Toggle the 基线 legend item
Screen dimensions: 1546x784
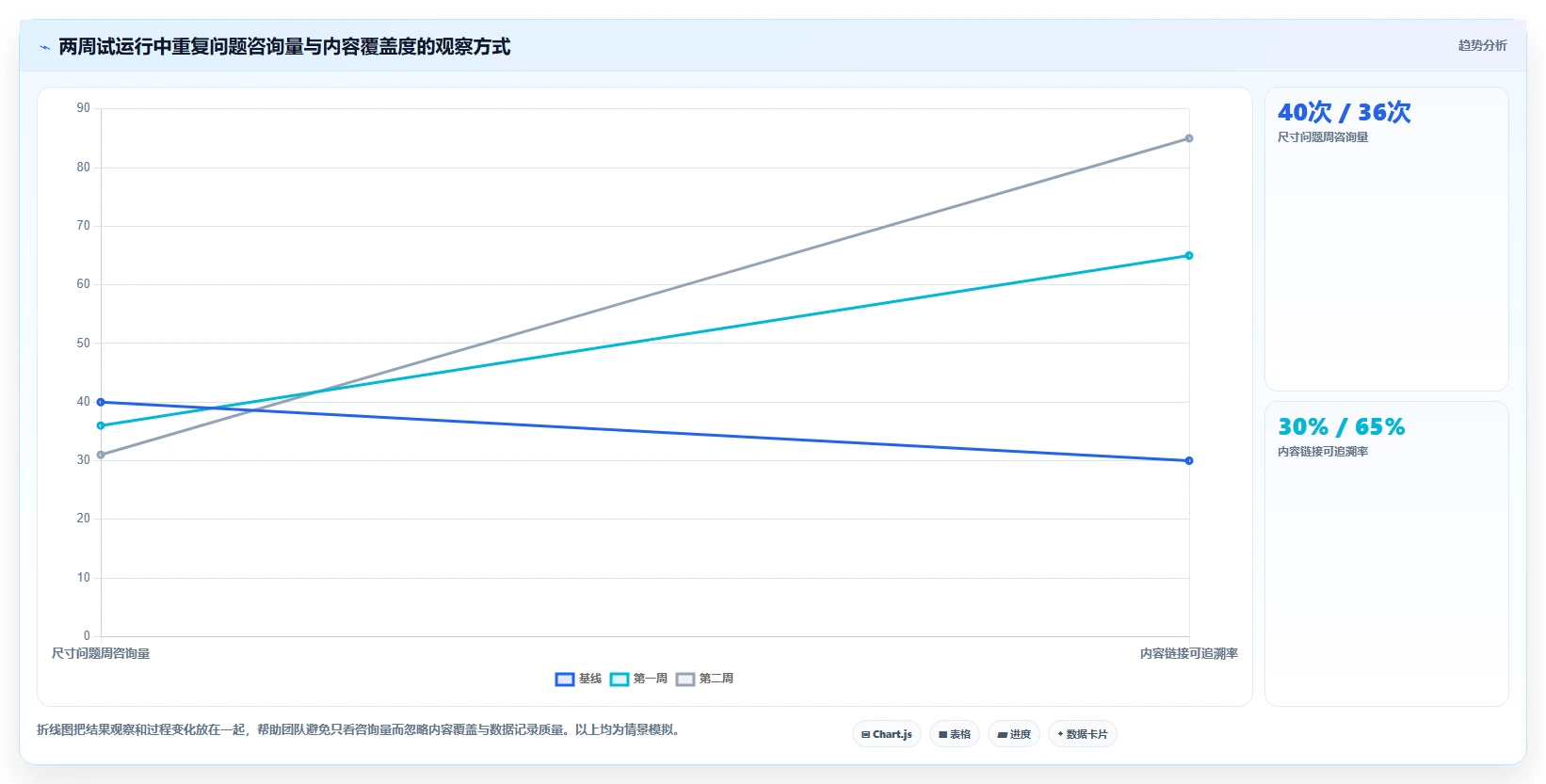click(x=578, y=679)
